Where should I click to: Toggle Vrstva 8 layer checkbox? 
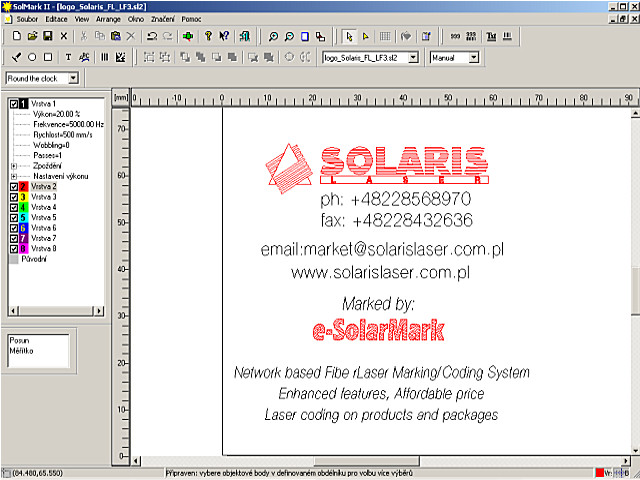pos(14,249)
